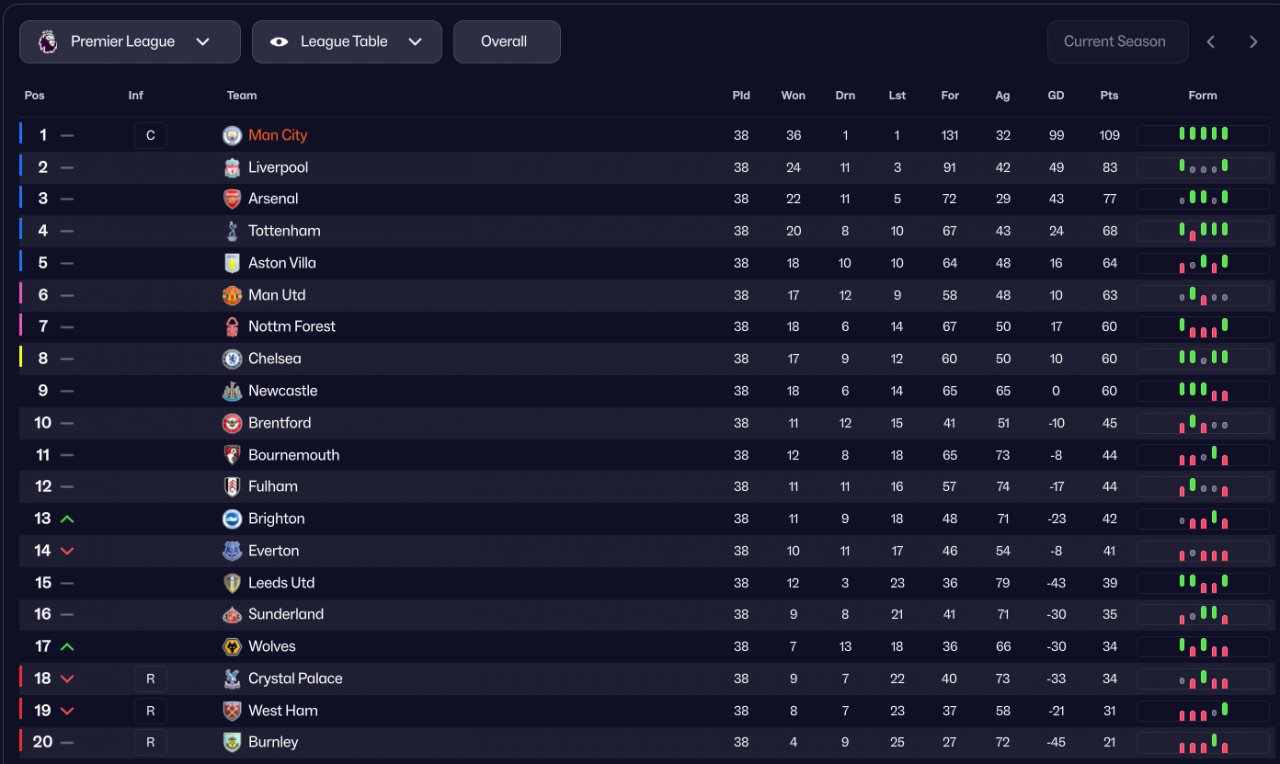Click the relegated R badge for Burnley
The width and height of the screenshot is (1280, 764).
coord(150,742)
